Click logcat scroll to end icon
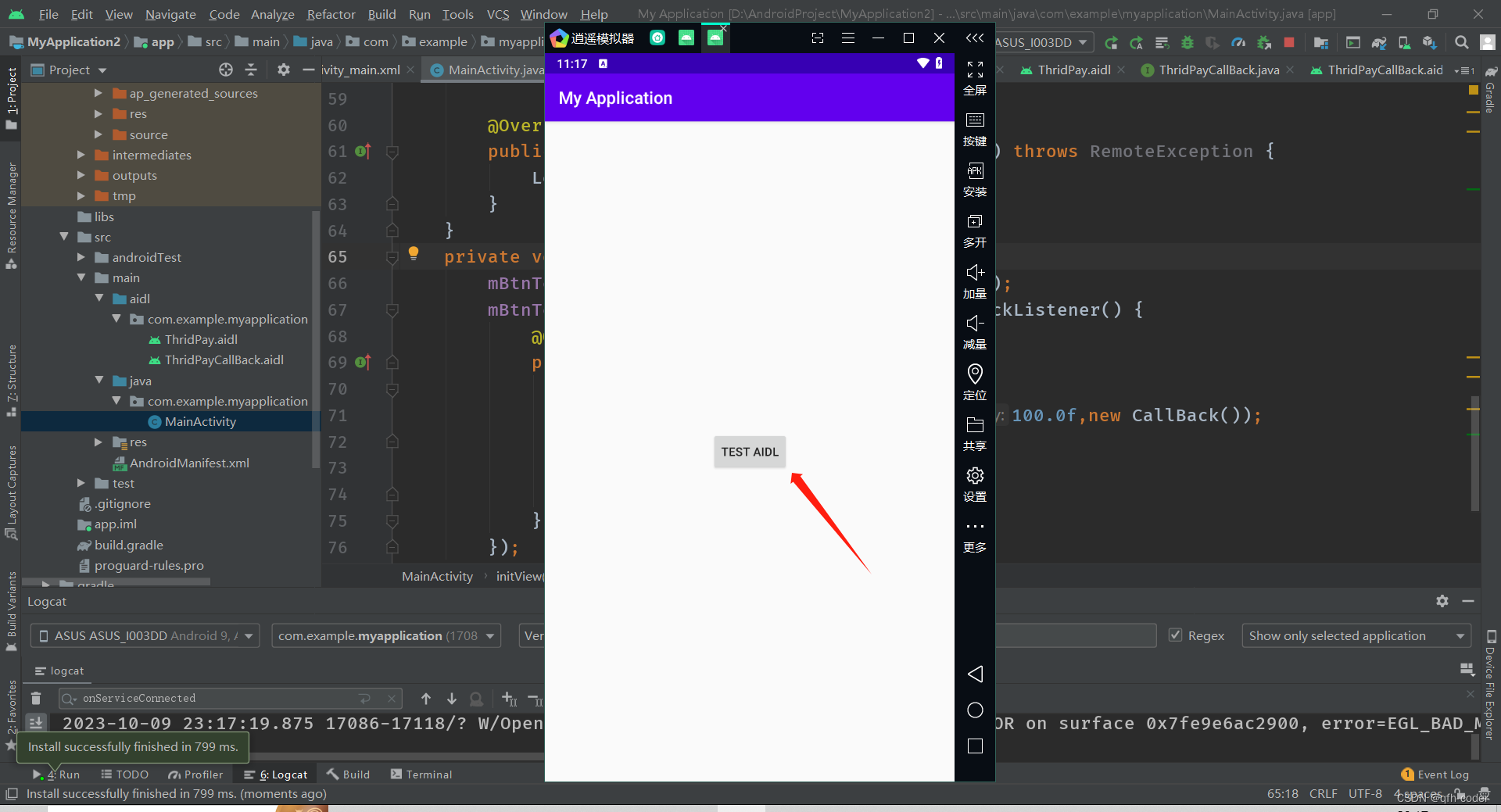Image resolution: width=1501 pixels, height=812 pixels. [36, 723]
